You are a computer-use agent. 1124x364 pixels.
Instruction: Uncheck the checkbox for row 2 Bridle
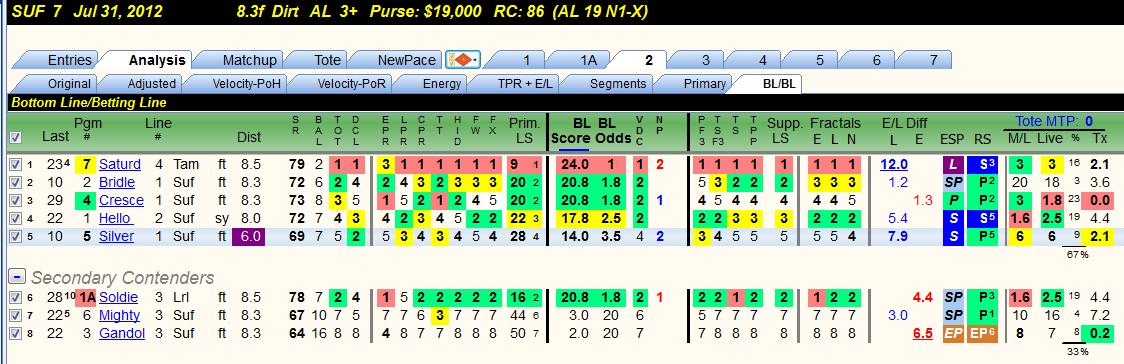(x=15, y=182)
